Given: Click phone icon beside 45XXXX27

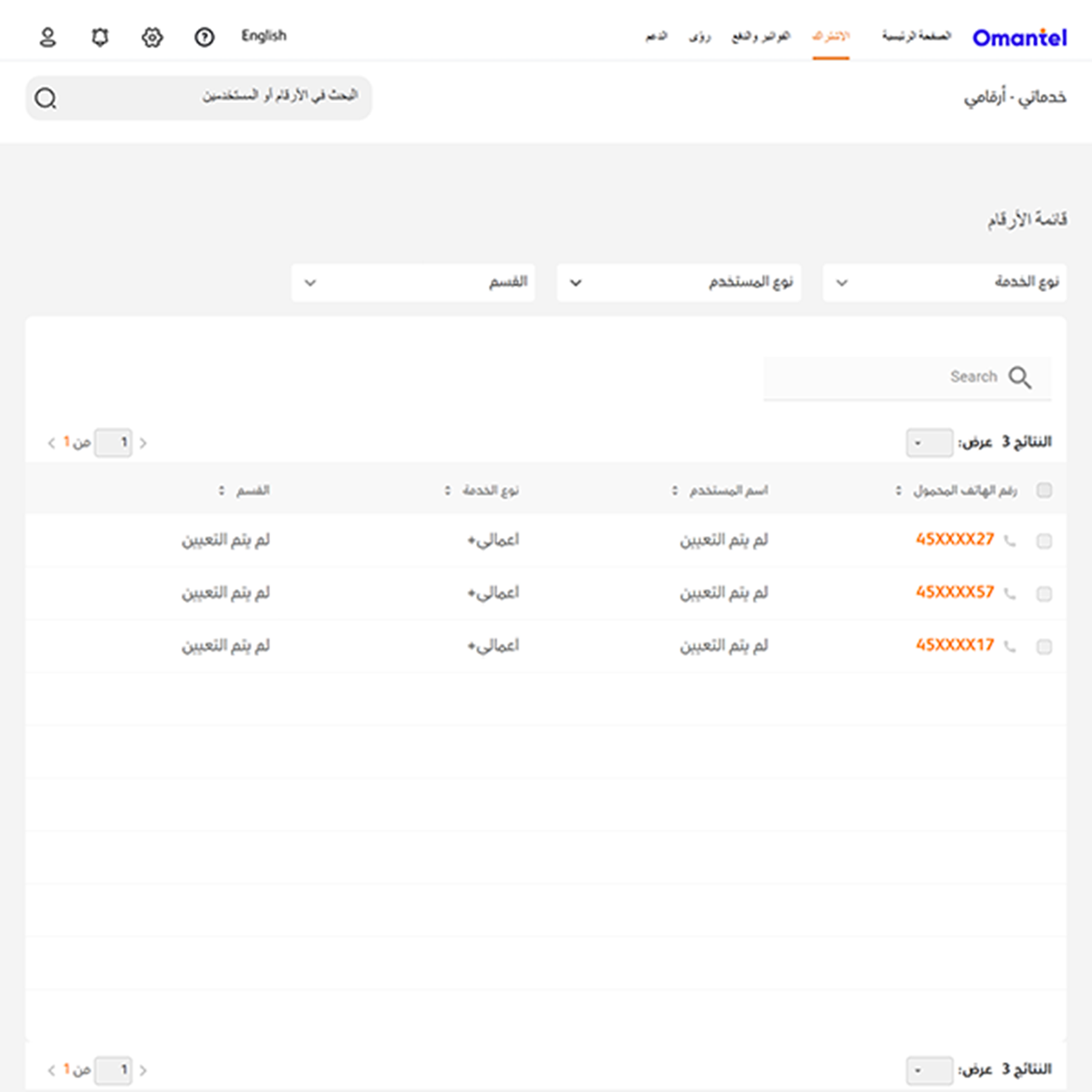Looking at the screenshot, I should 1009,541.
